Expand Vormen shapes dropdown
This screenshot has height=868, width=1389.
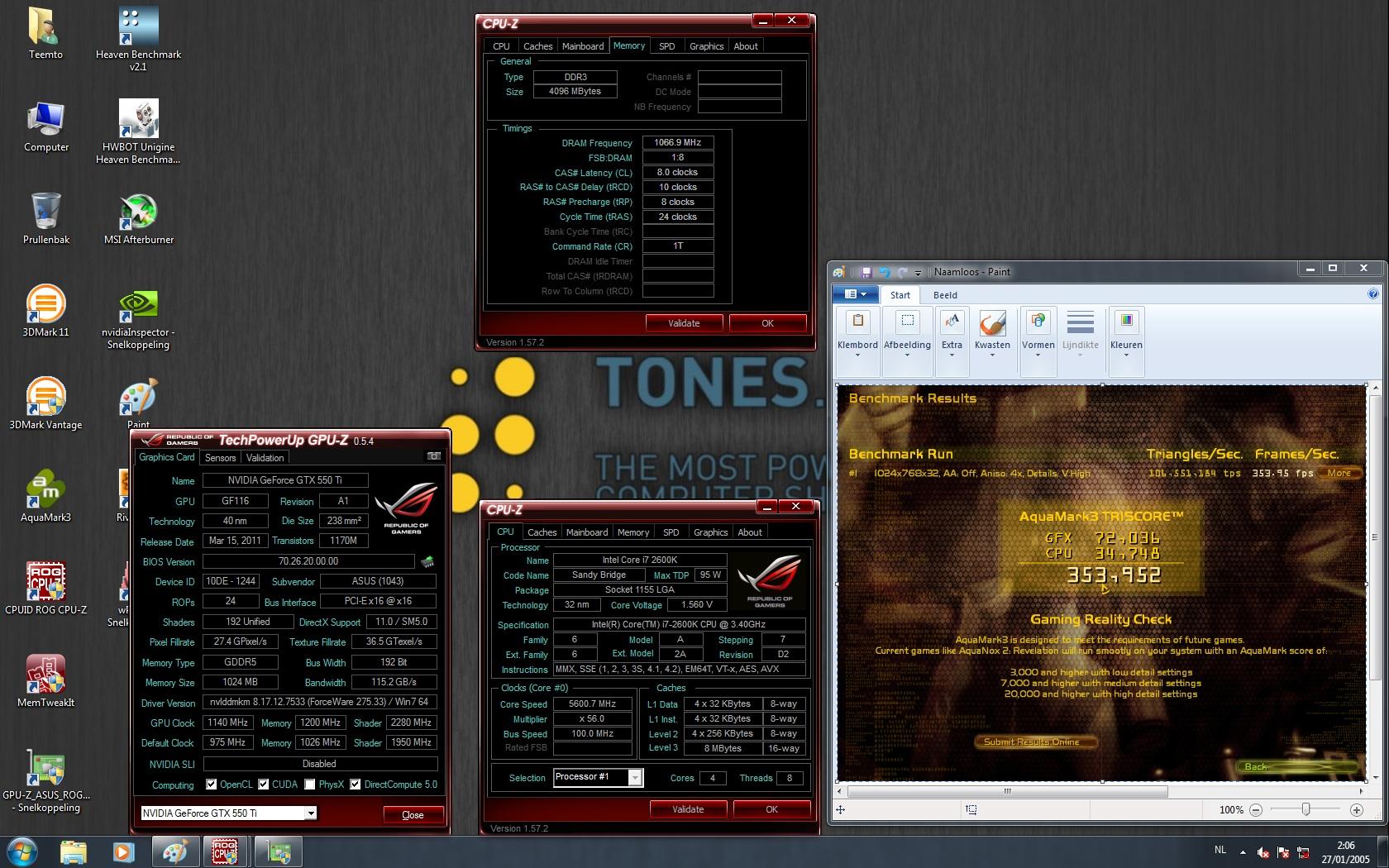pos(1038,355)
